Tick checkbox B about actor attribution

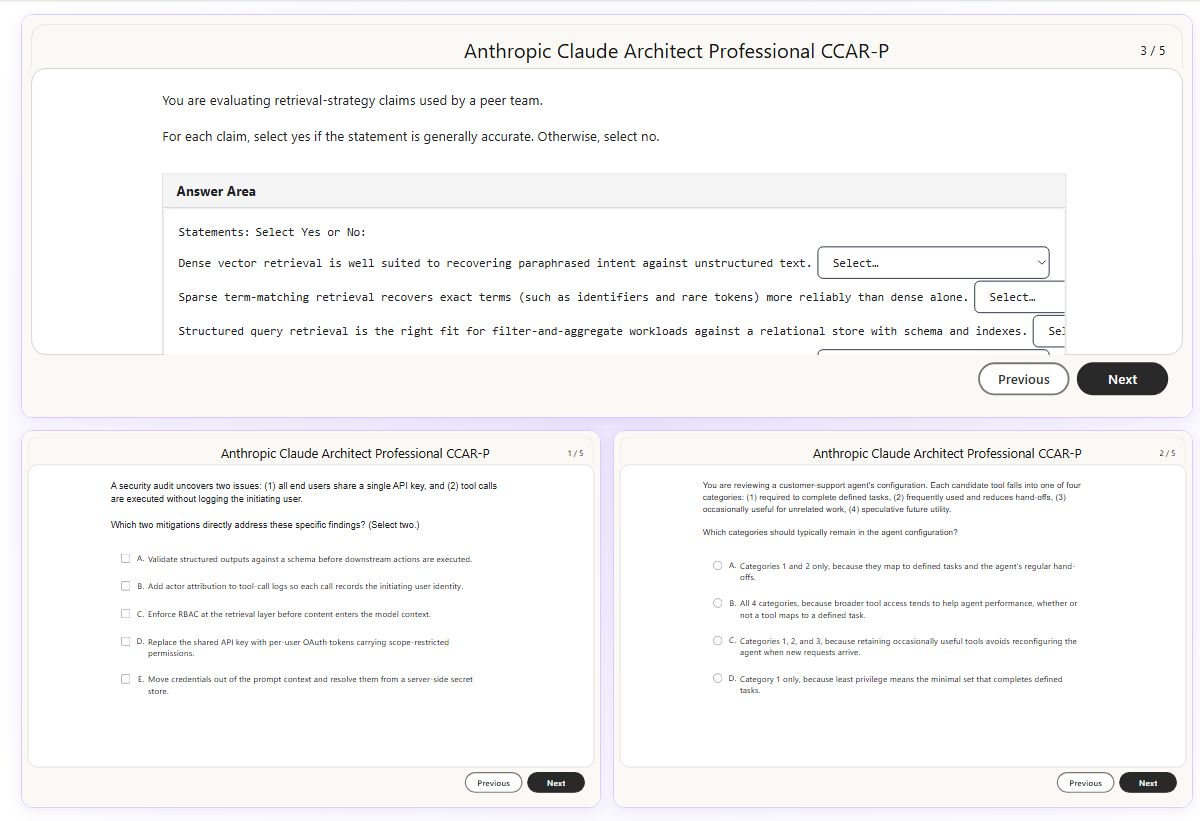click(x=126, y=586)
